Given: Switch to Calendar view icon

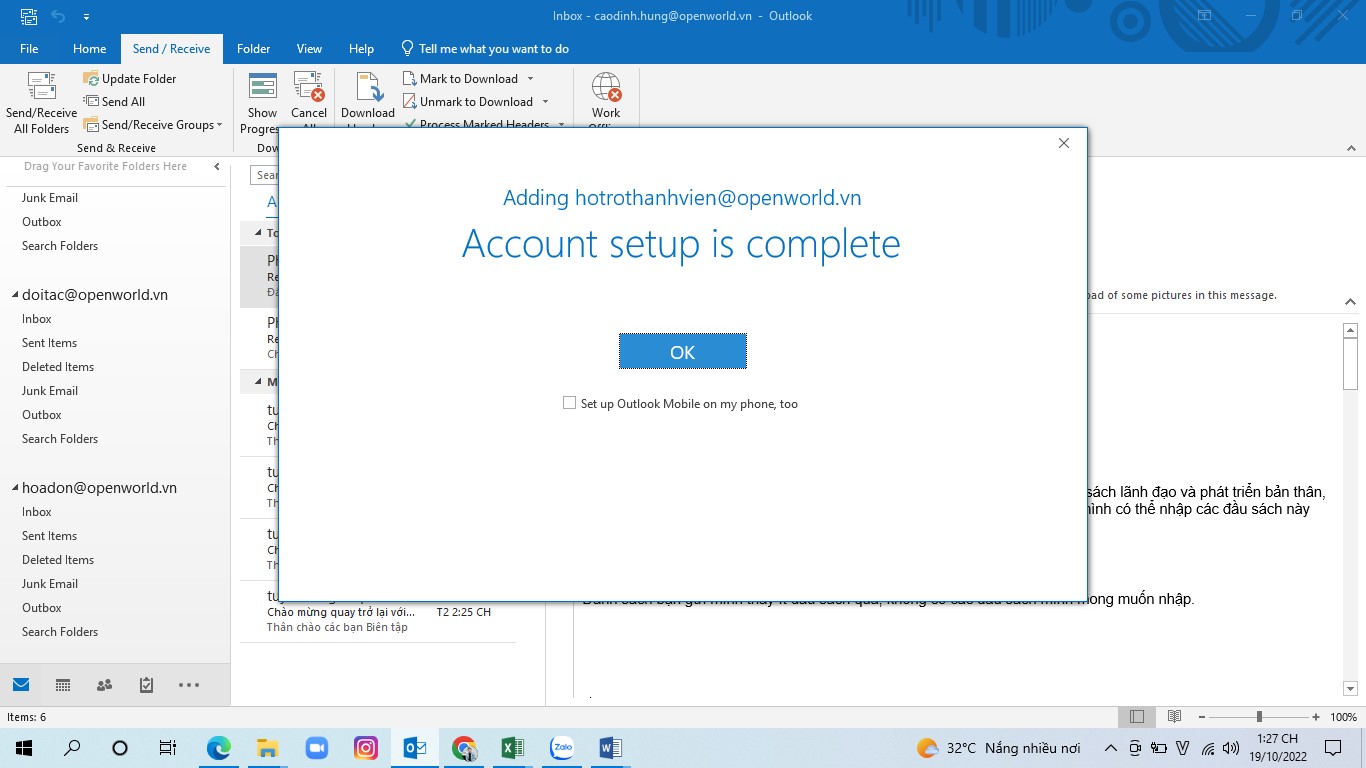Looking at the screenshot, I should point(63,685).
